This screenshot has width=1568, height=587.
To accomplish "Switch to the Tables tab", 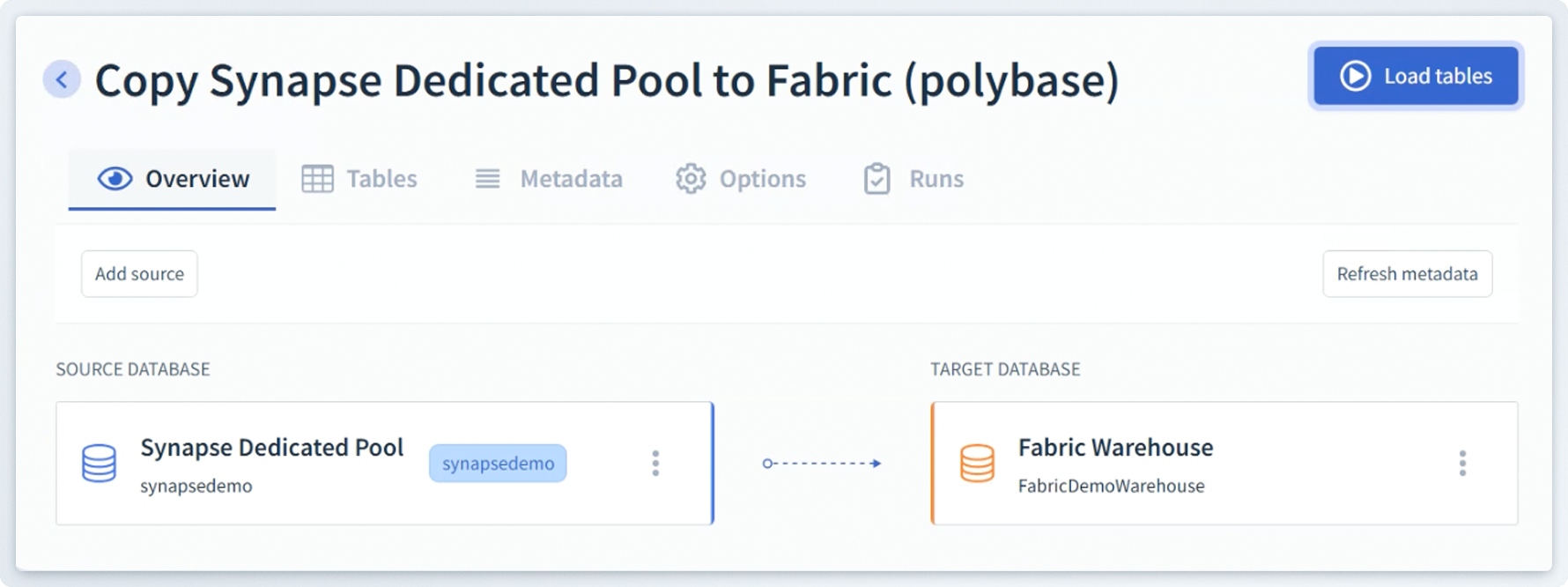I will point(381,179).
